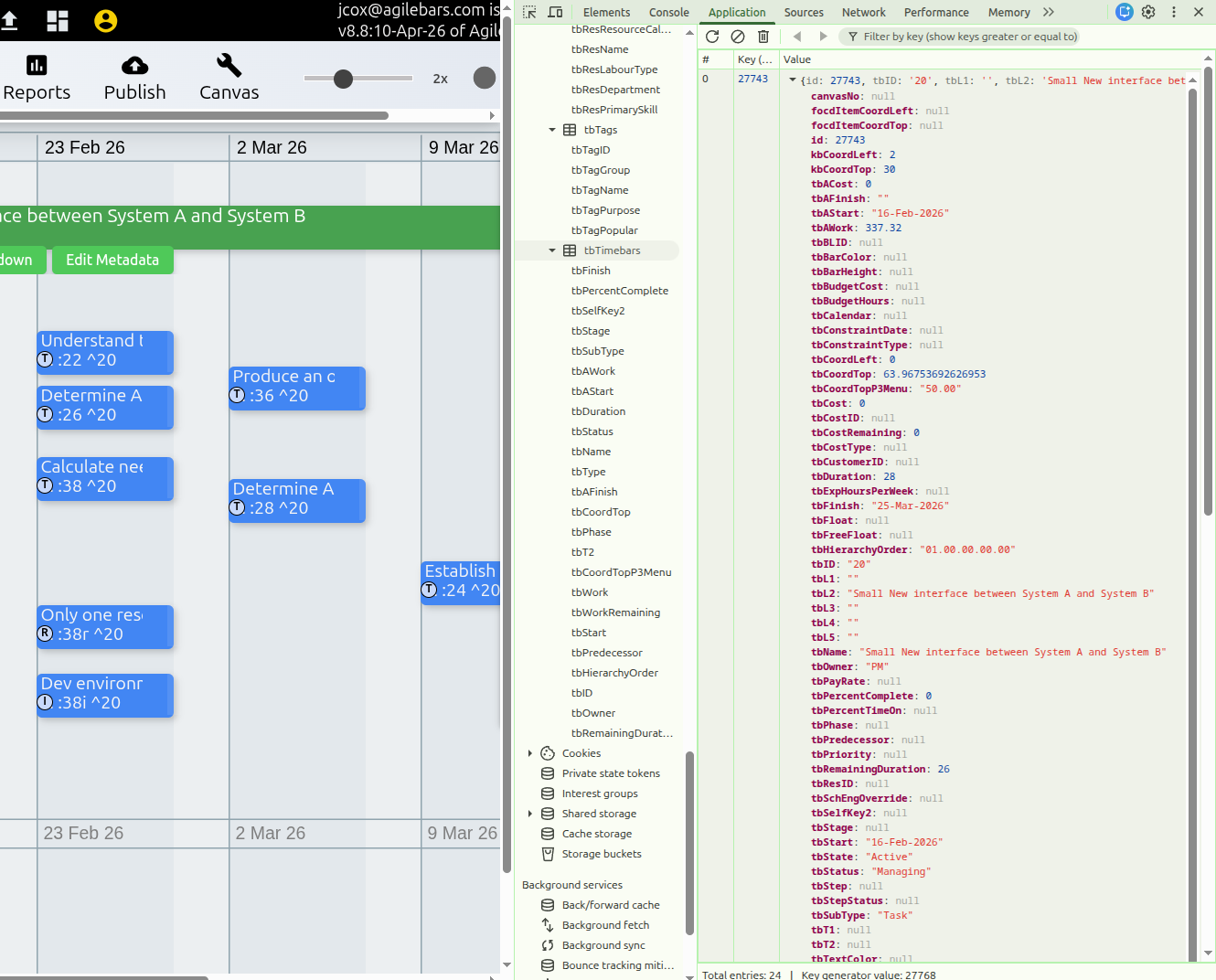This screenshot has height=980, width=1216.
Task: Open Storage buckets item
Action: (602, 854)
